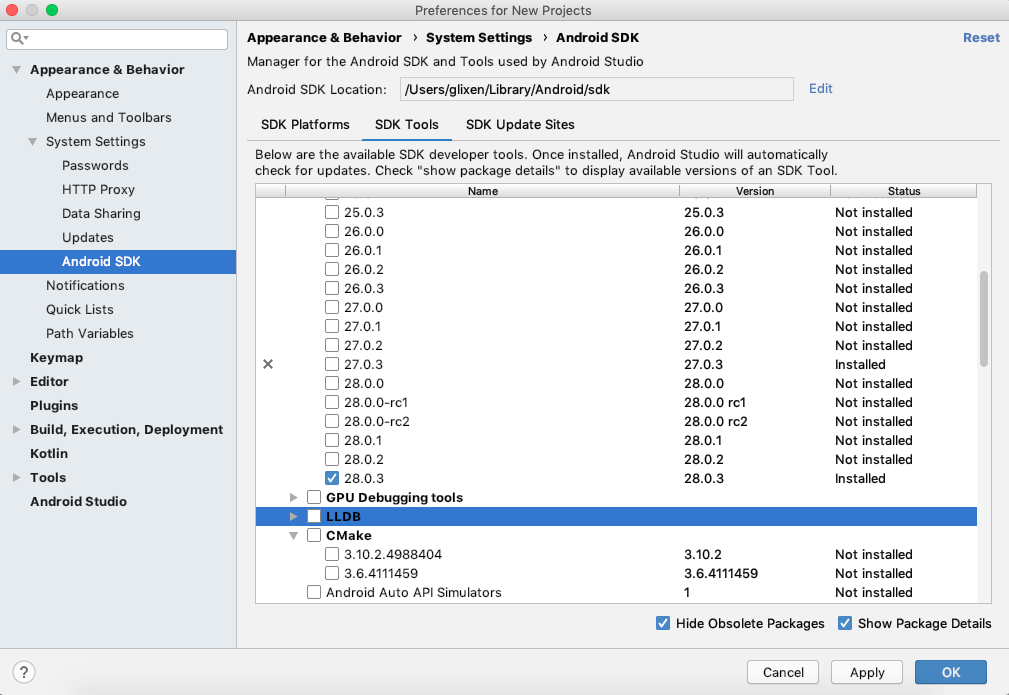Viewport: 1009px width, 695px height.
Task: Open Appearance settings page
Action: pyautogui.click(x=82, y=94)
